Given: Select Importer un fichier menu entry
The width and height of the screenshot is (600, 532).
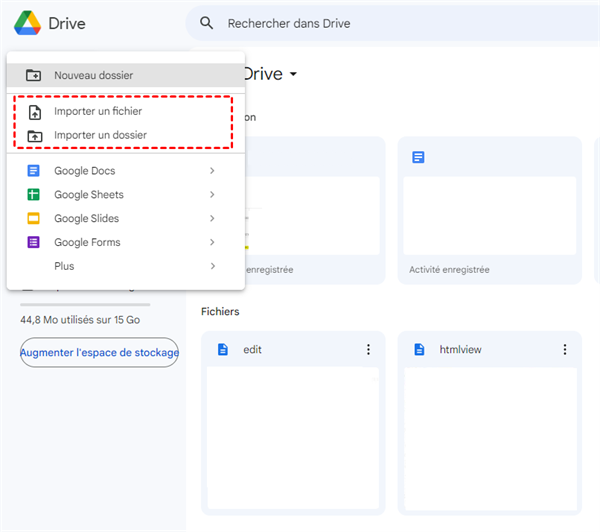Looking at the screenshot, I should point(98,112).
